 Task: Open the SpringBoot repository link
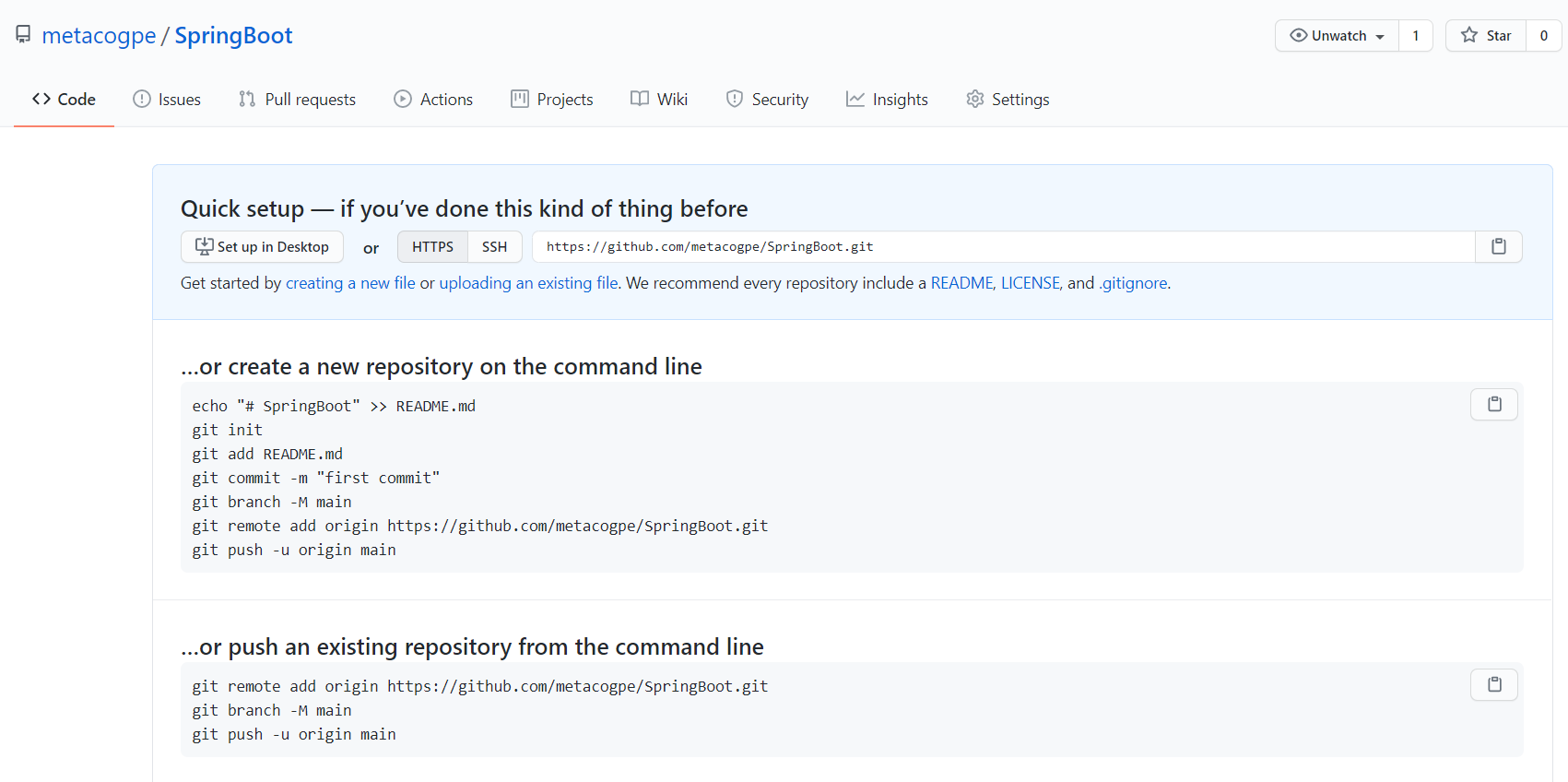tap(233, 35)
